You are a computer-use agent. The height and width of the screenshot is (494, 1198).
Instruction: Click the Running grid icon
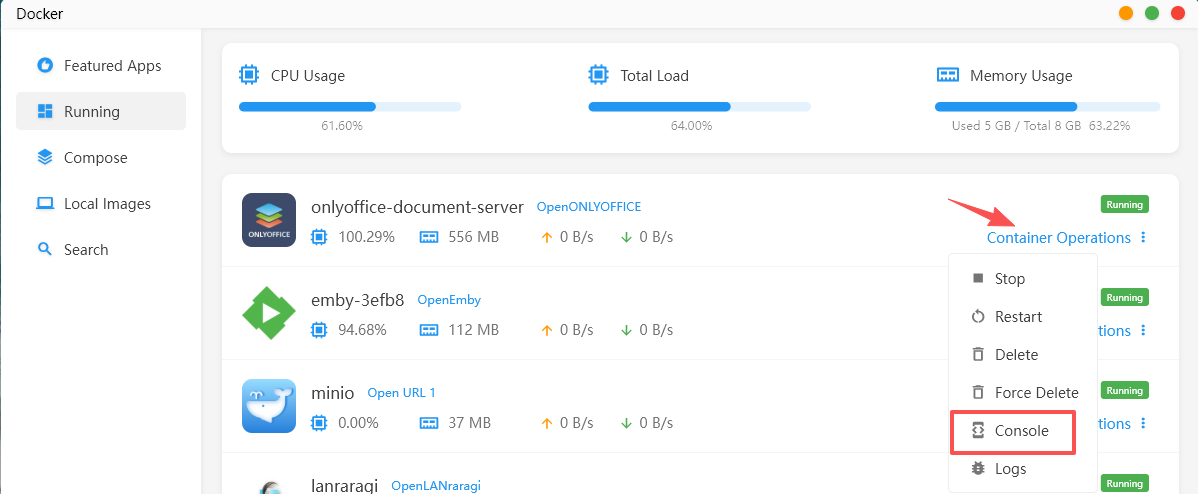(x=45, y=111)
